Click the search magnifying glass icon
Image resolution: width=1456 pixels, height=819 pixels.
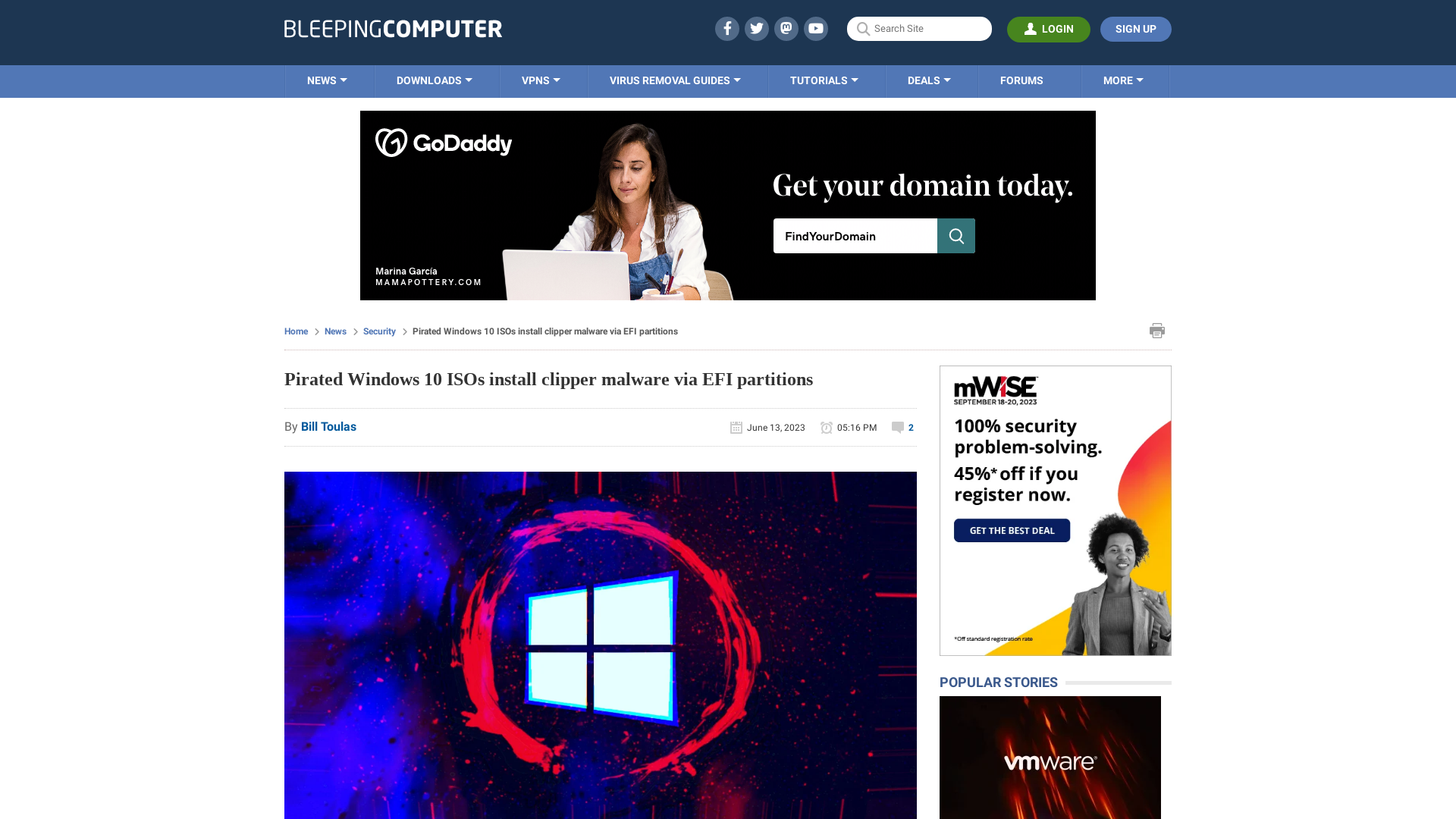[x=863, y=29]
